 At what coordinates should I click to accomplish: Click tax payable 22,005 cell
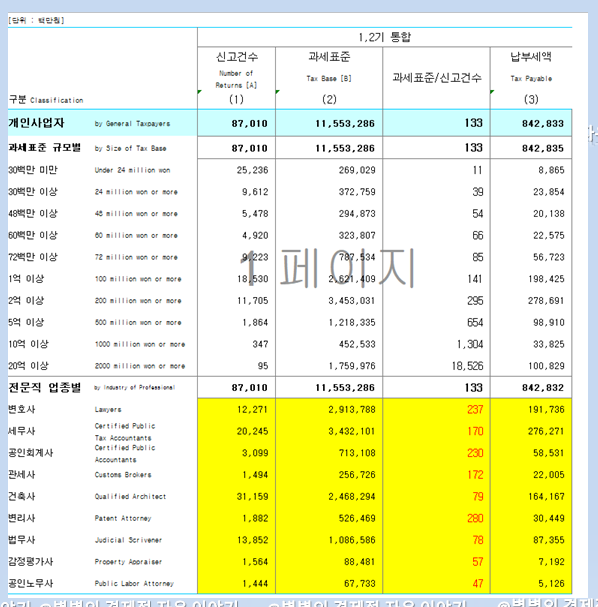548,475
